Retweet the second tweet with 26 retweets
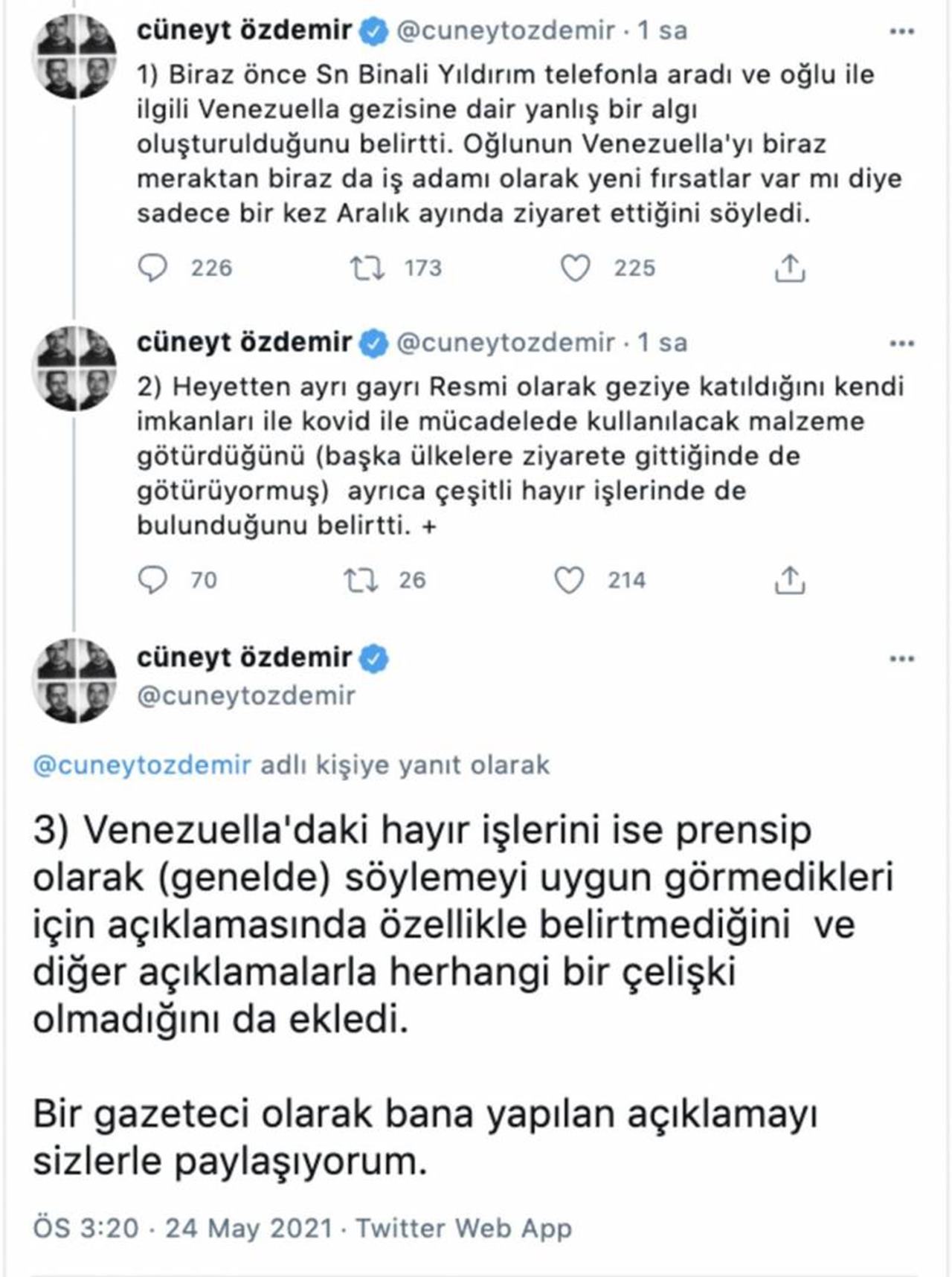The width and height of the screenshot is (952, 1277). tap(361, 580)
